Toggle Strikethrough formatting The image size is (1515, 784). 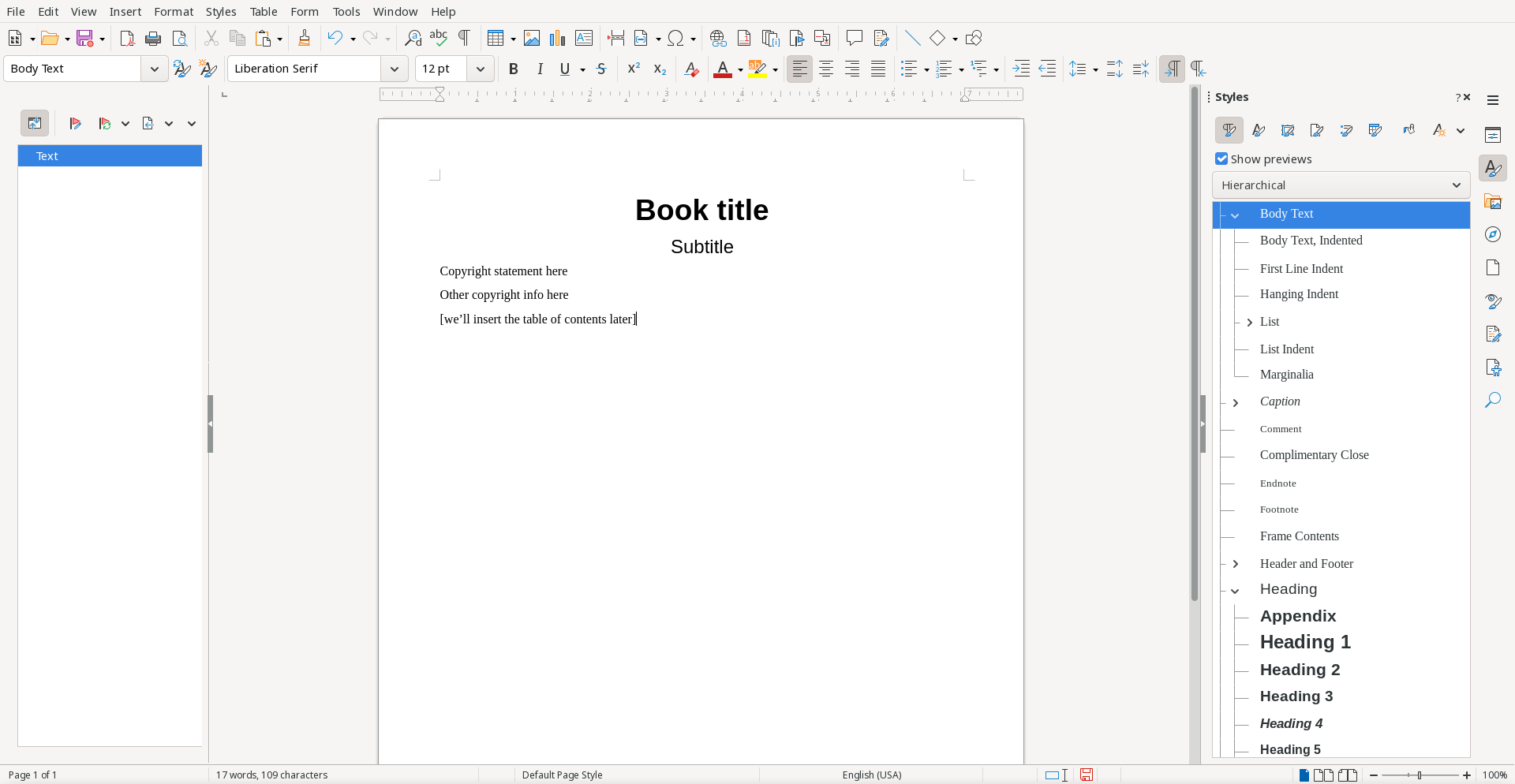601,69
